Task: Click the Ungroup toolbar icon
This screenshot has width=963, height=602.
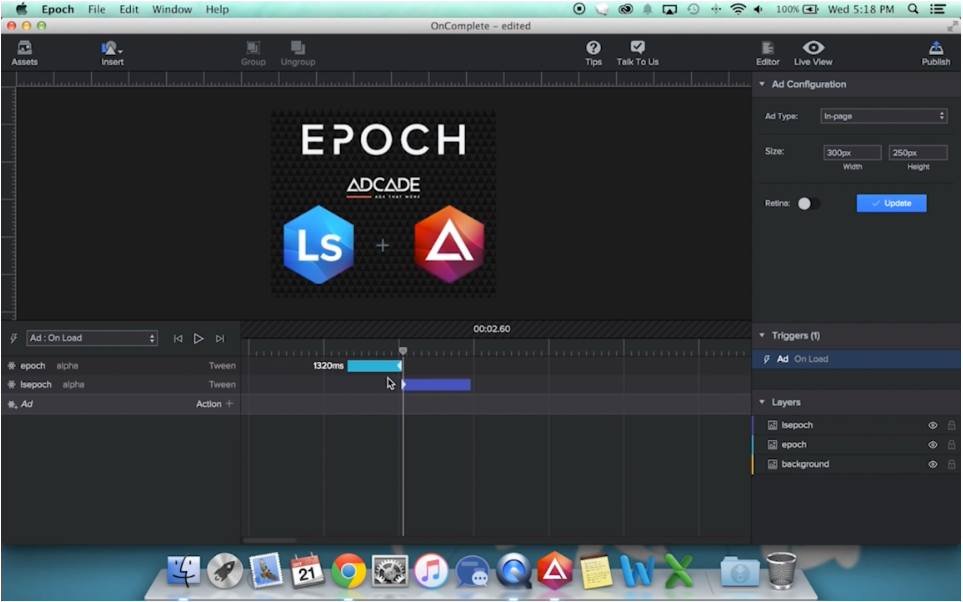Action: click(x=298, y=53)
